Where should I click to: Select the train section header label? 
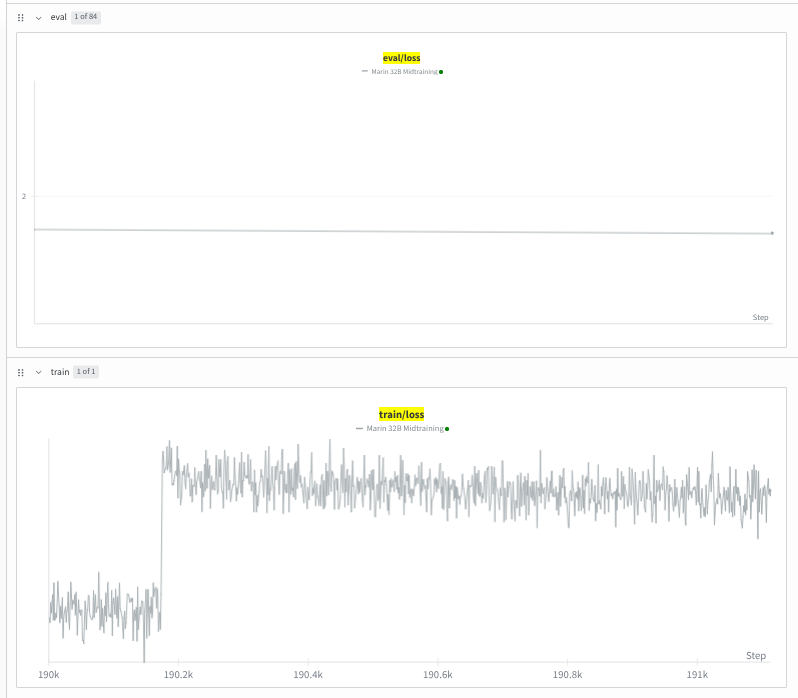click(x=60, y=372)
